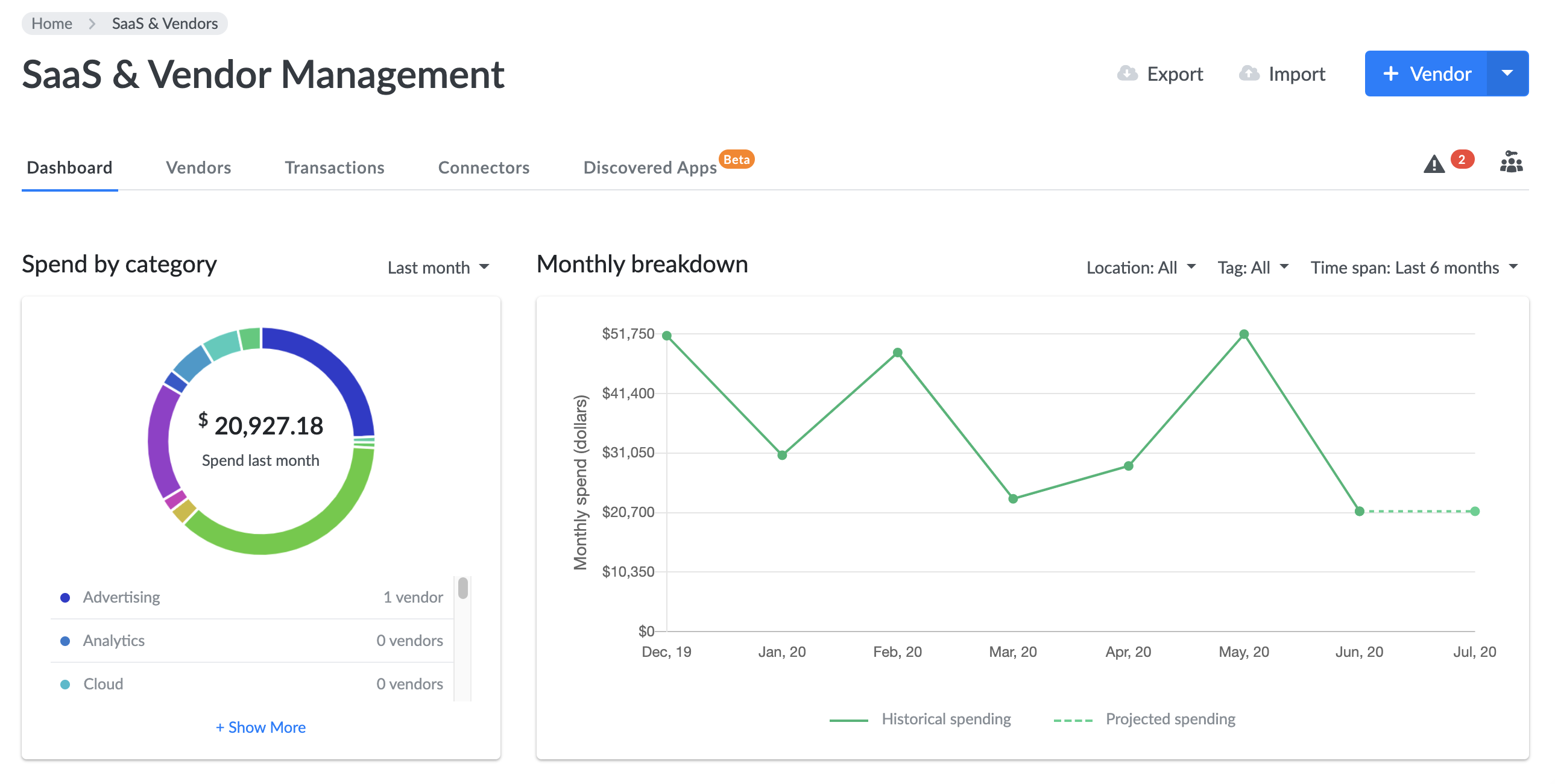This screenshot has height=784, width=1555.
Task: Open the alerts warning triangle icon
Action: (x=1434, y=163)
